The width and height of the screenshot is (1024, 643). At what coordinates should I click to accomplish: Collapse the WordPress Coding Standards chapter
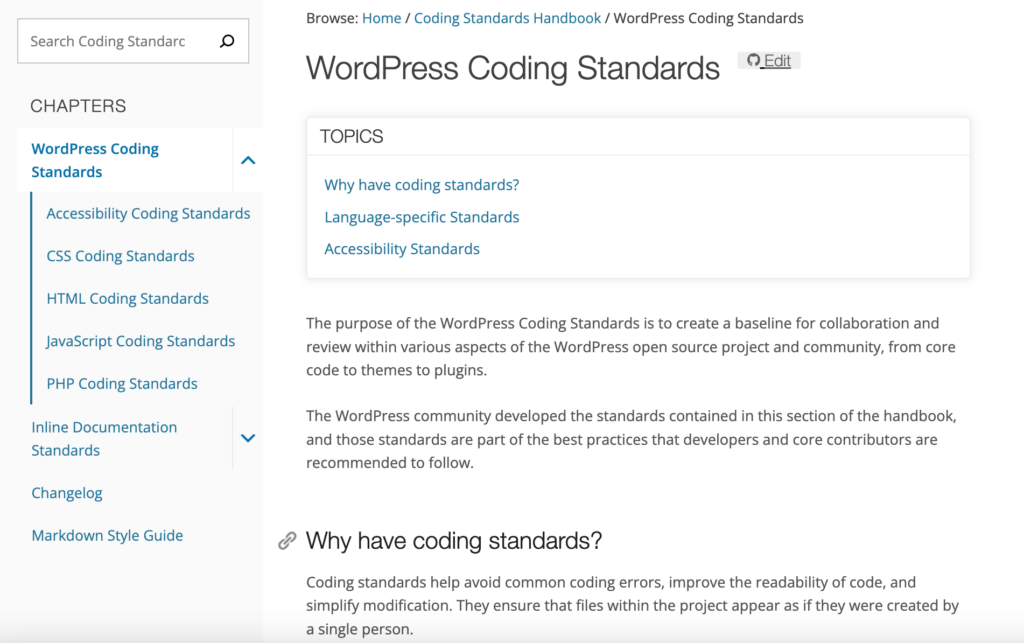pos(248,160)
